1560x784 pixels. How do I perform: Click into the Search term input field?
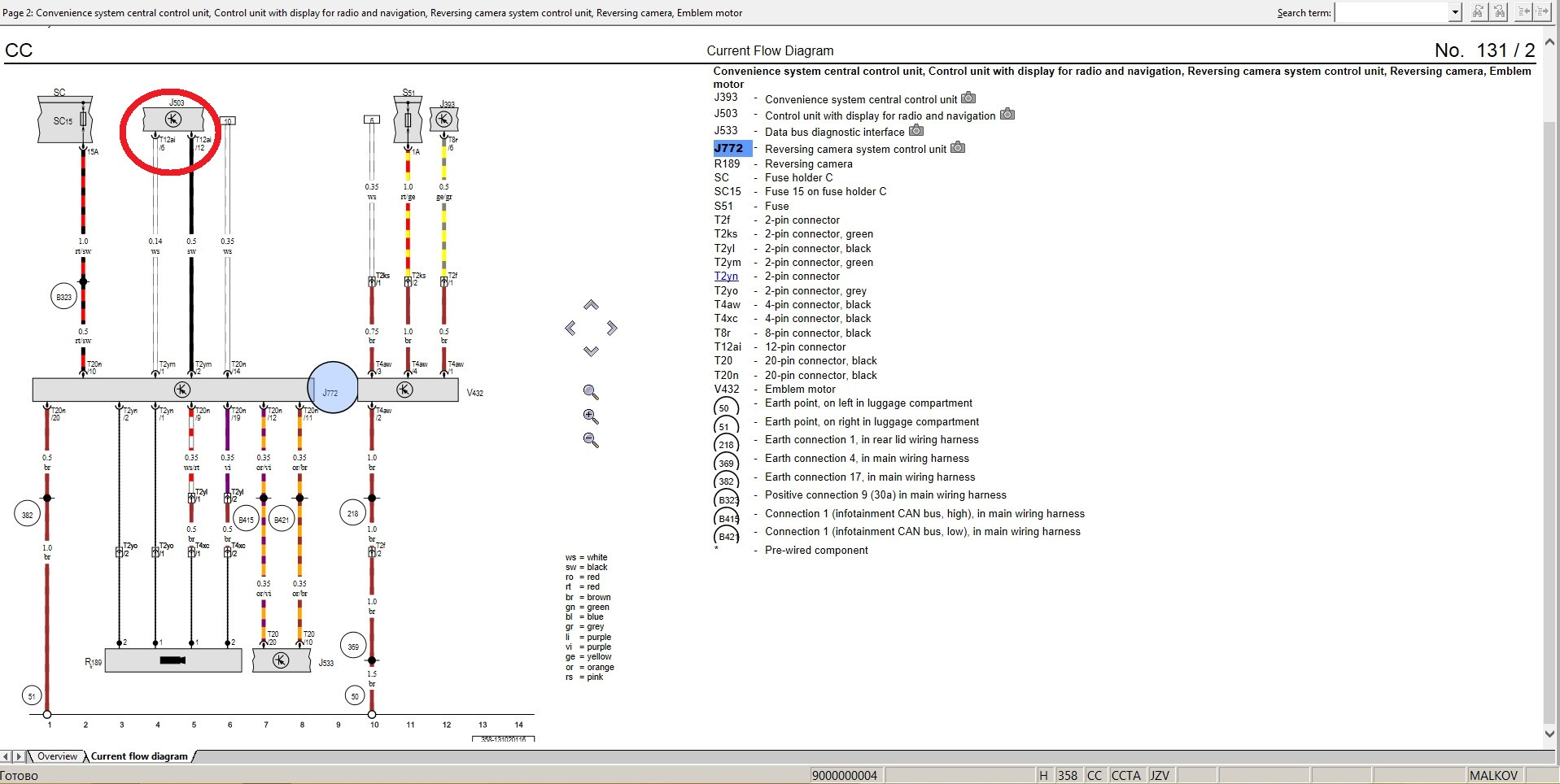coord(1392,12)
